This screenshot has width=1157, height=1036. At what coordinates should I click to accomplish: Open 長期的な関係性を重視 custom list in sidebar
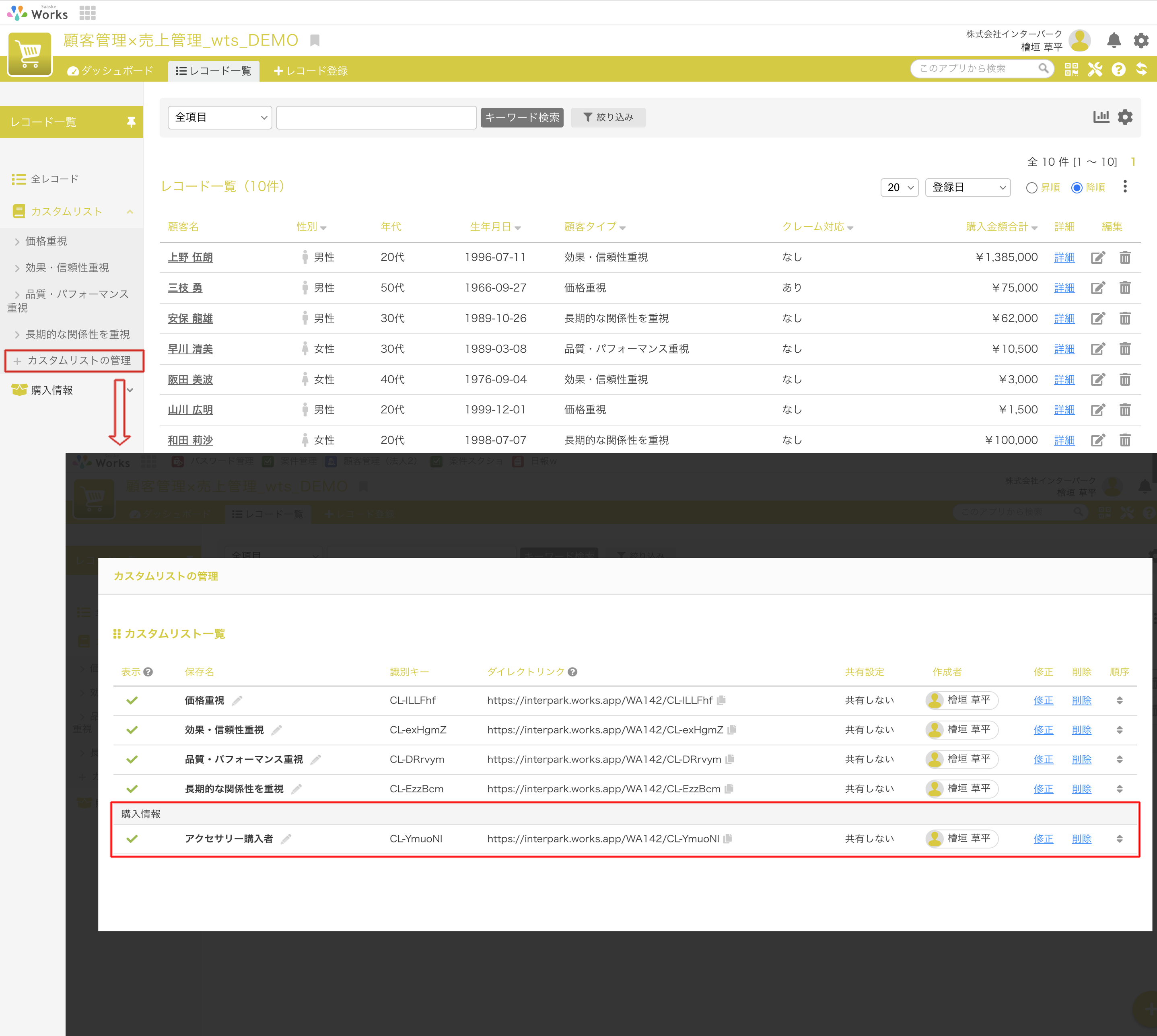pos(77,334)
